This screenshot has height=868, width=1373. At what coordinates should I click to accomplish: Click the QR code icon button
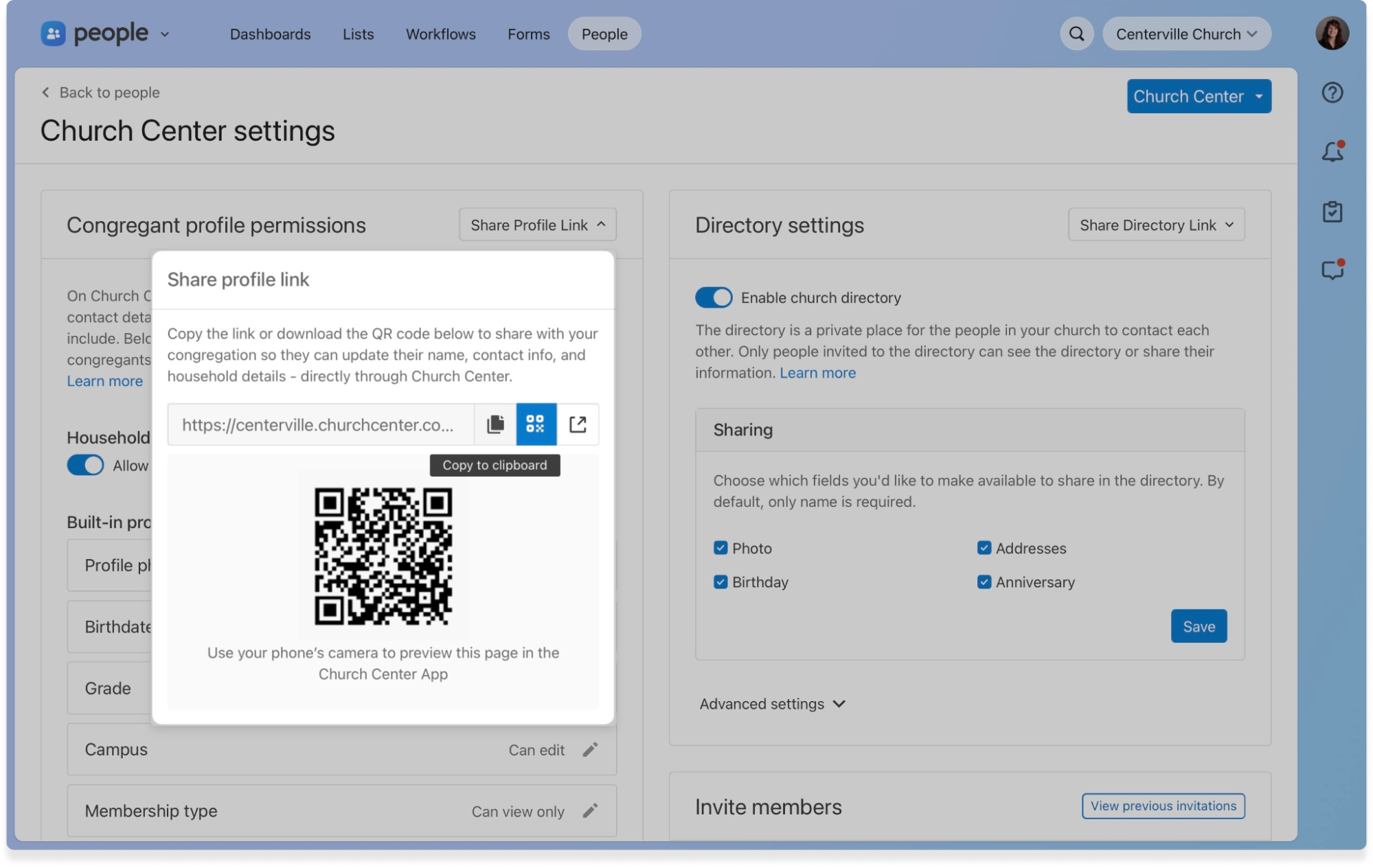(x=536, y=424)
